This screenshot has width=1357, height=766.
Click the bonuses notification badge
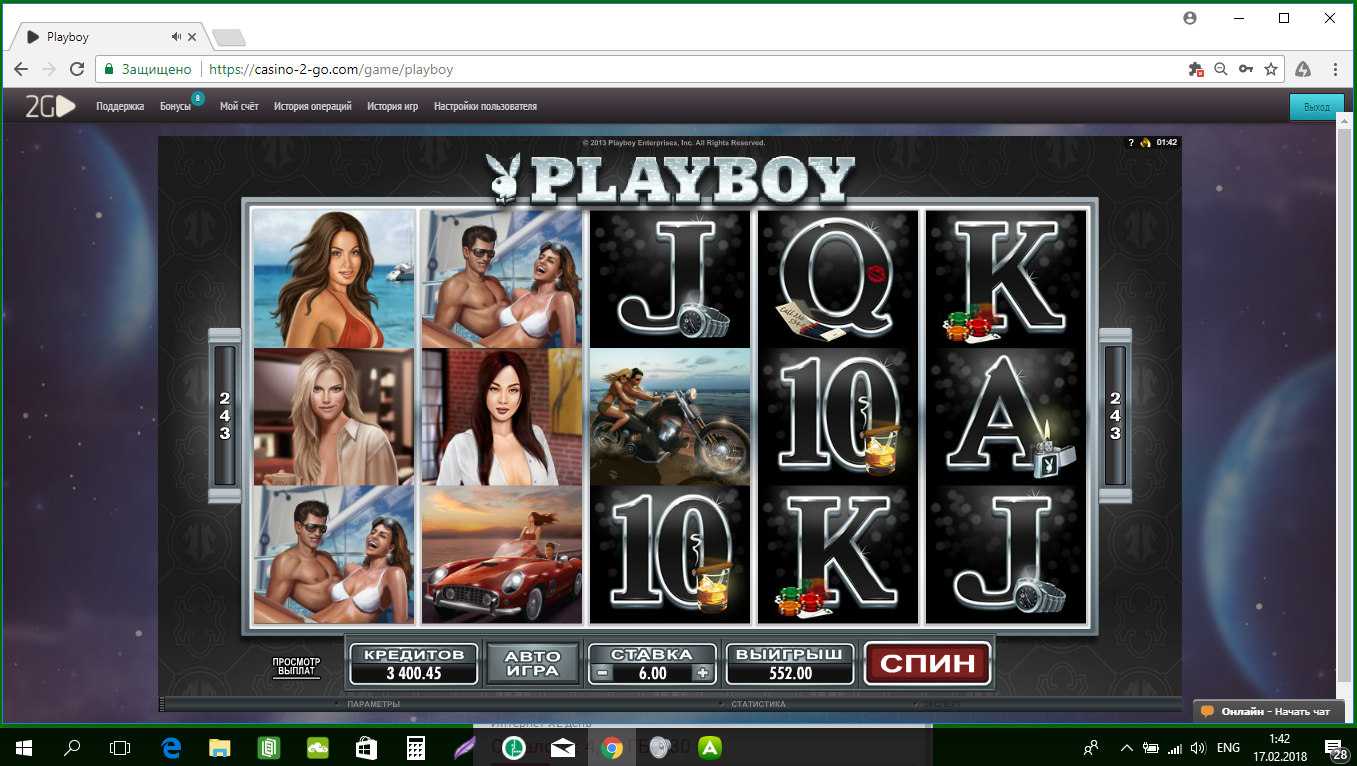[198, 98]
